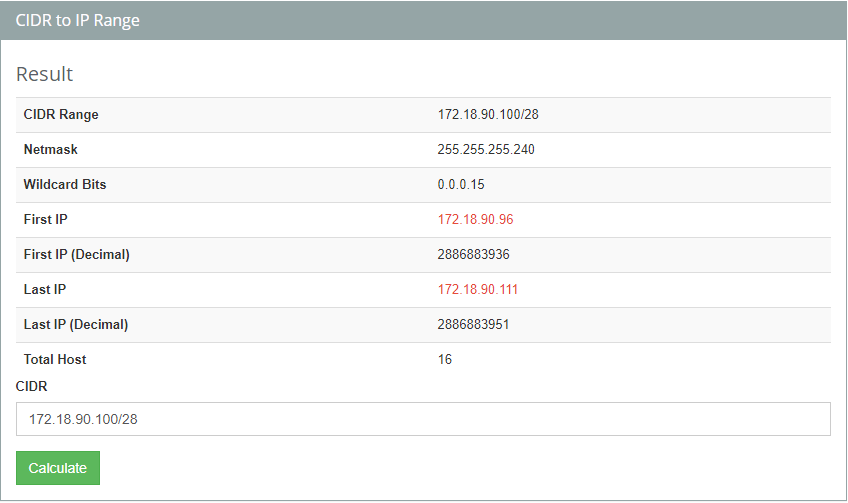Focus the CIDR input field
The height and width of the screenshot is (503, 848).
423,419
